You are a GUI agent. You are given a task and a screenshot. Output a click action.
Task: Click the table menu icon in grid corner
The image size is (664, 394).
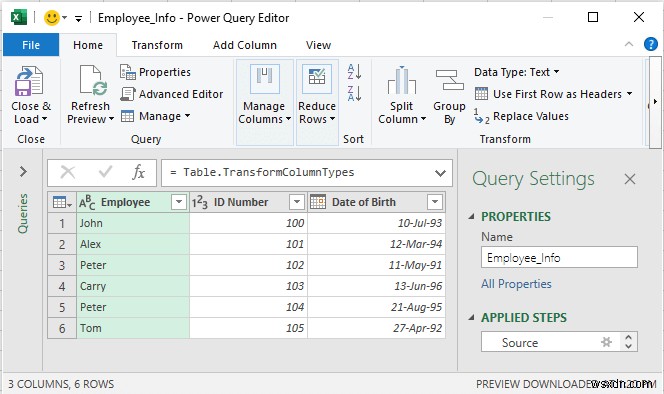[62, 203]
